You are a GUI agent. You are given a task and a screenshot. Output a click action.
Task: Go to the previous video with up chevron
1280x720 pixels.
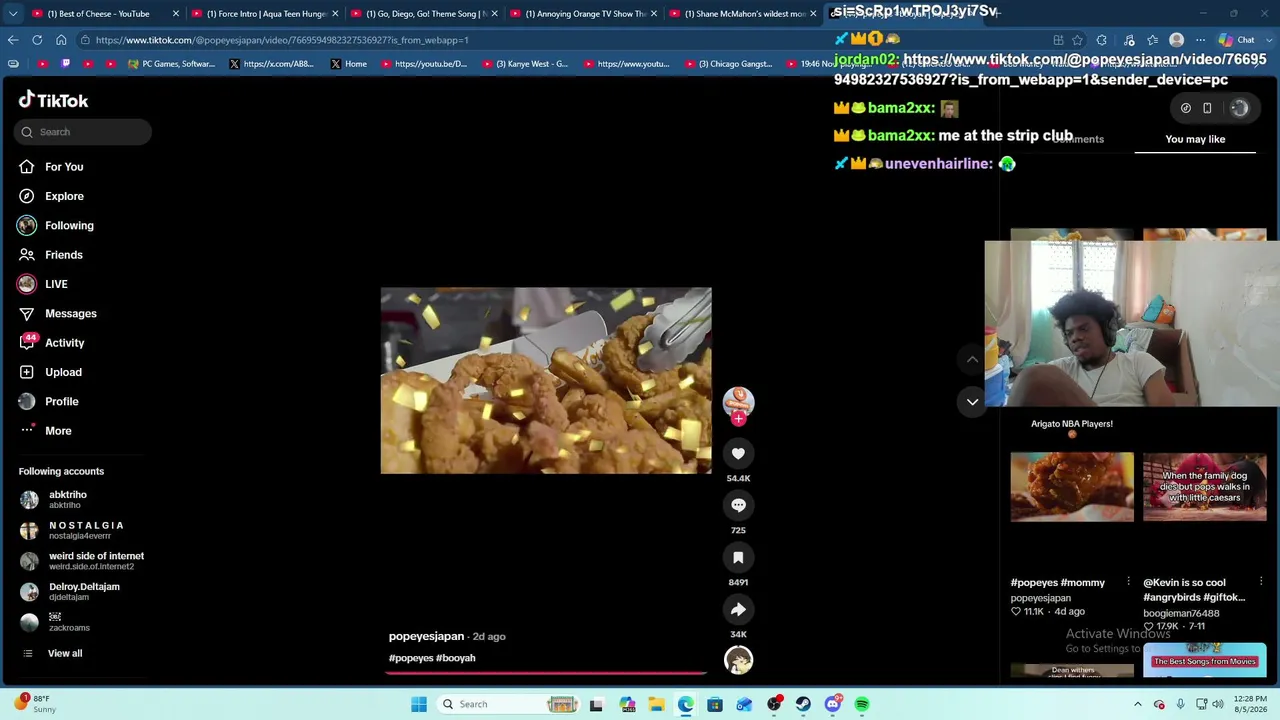tap(972, 359)
